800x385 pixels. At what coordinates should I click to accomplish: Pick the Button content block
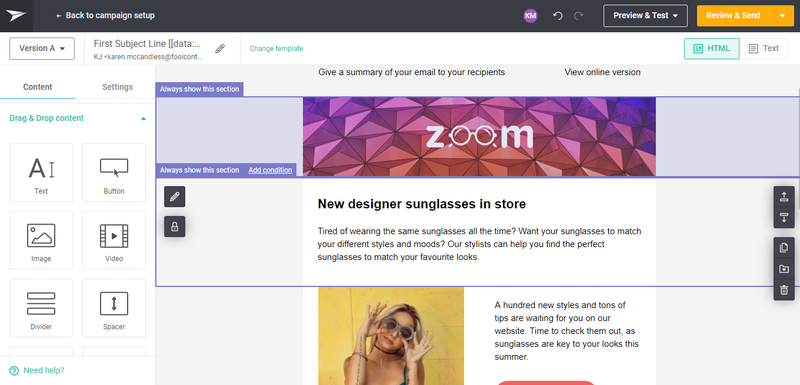coord(114,172)
